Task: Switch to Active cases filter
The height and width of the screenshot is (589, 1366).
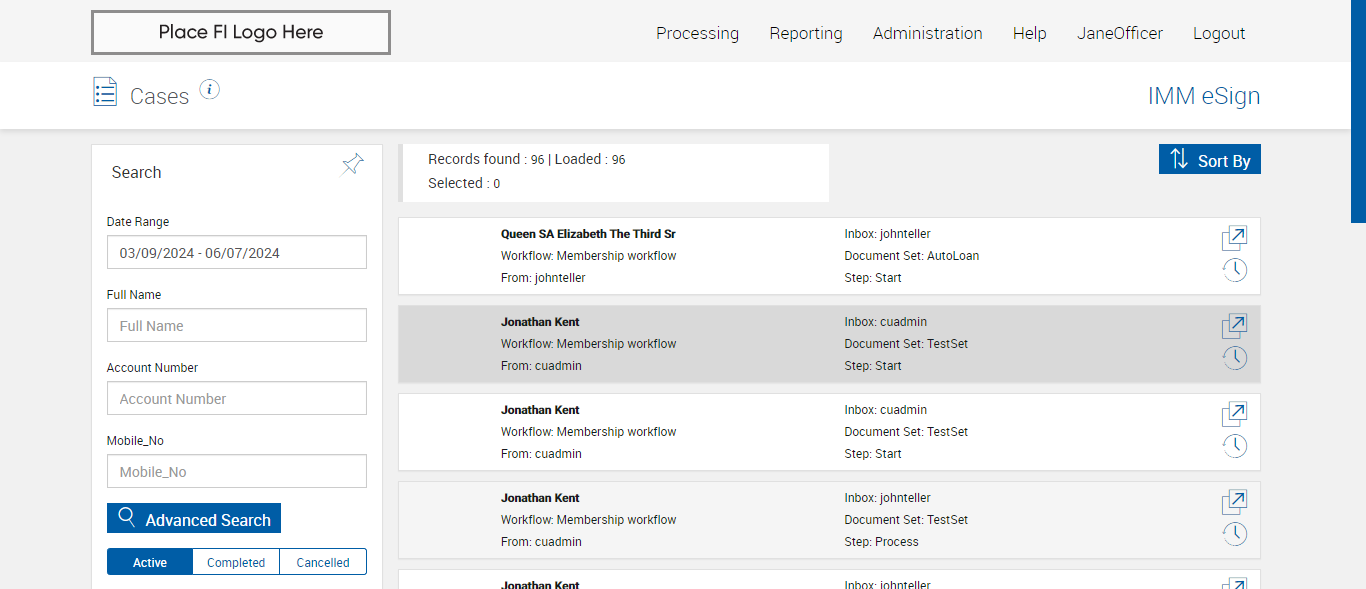Action: pyautogui.click(x=150, y=562)
